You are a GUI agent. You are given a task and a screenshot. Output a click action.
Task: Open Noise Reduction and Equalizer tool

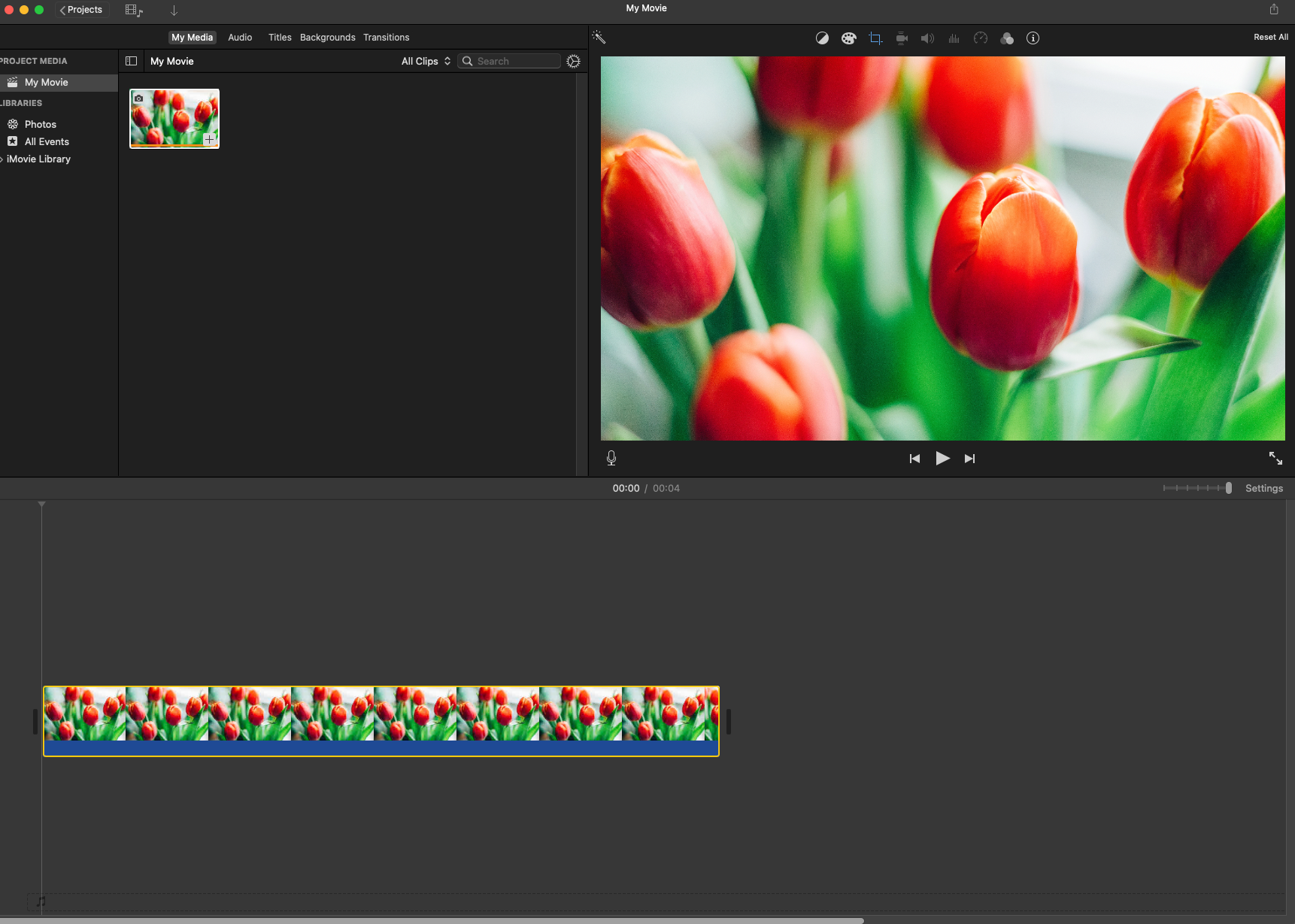pyautogui.click(x=954, y=38)
